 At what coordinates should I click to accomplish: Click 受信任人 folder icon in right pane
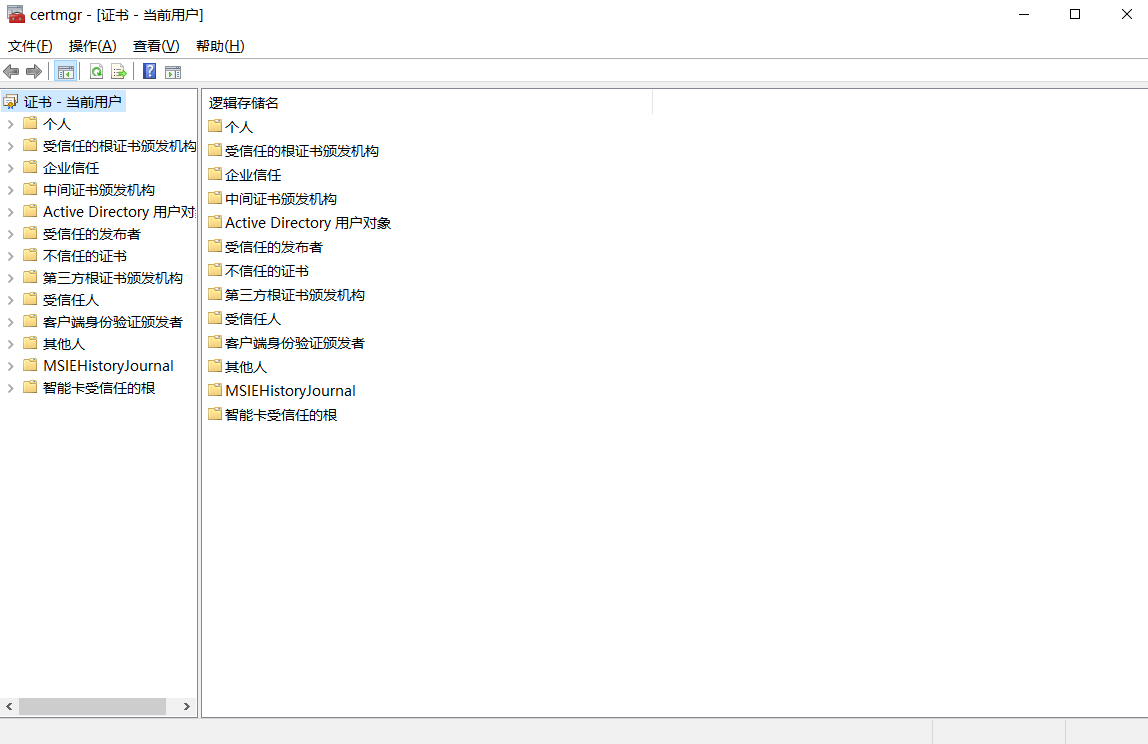pos(215,319)
